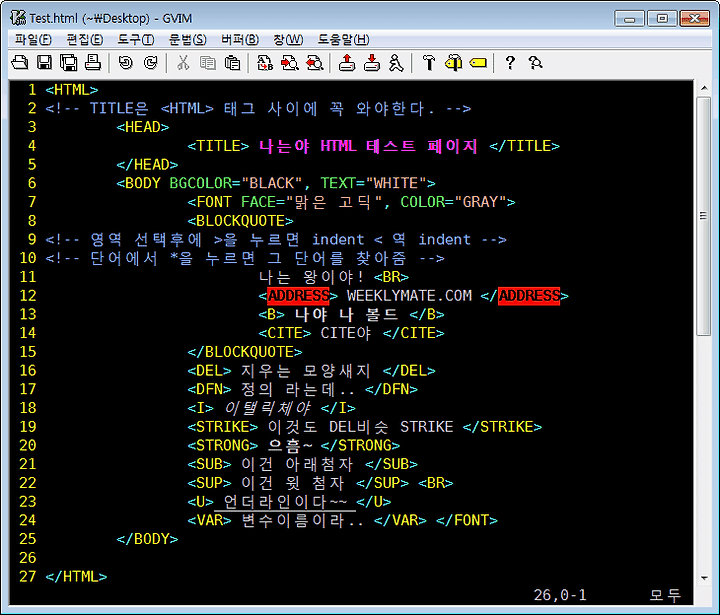
Task: Save session using the download-arrow icon
Action: tap(372, 62)
